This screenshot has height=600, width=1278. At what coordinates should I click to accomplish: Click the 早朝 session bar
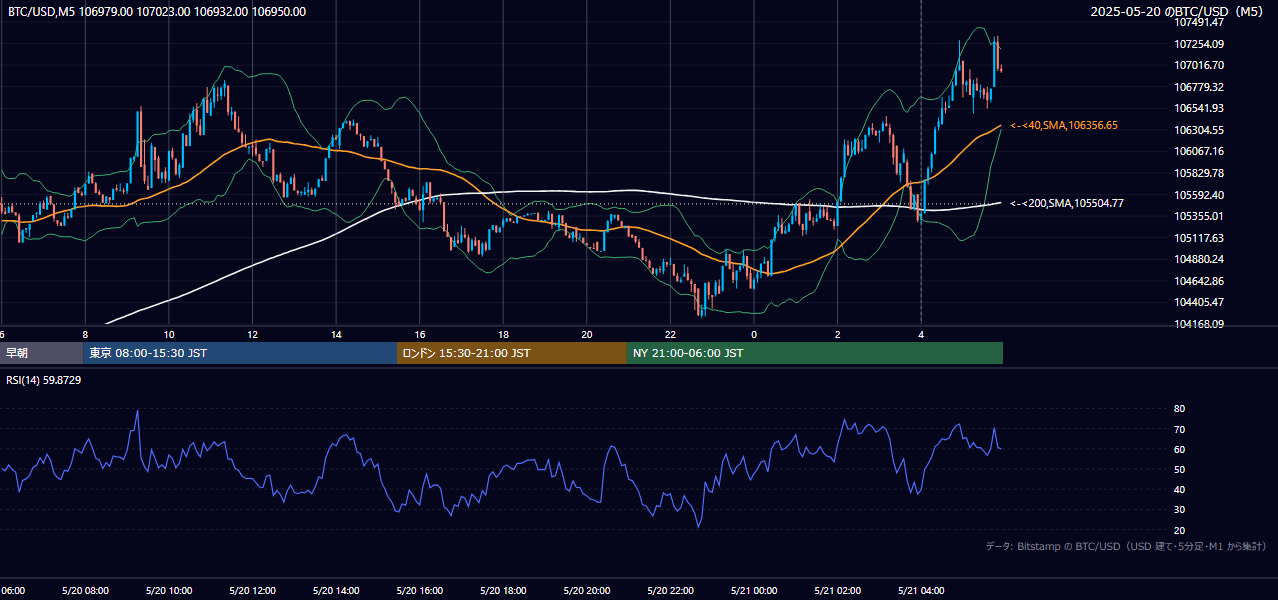41,353
